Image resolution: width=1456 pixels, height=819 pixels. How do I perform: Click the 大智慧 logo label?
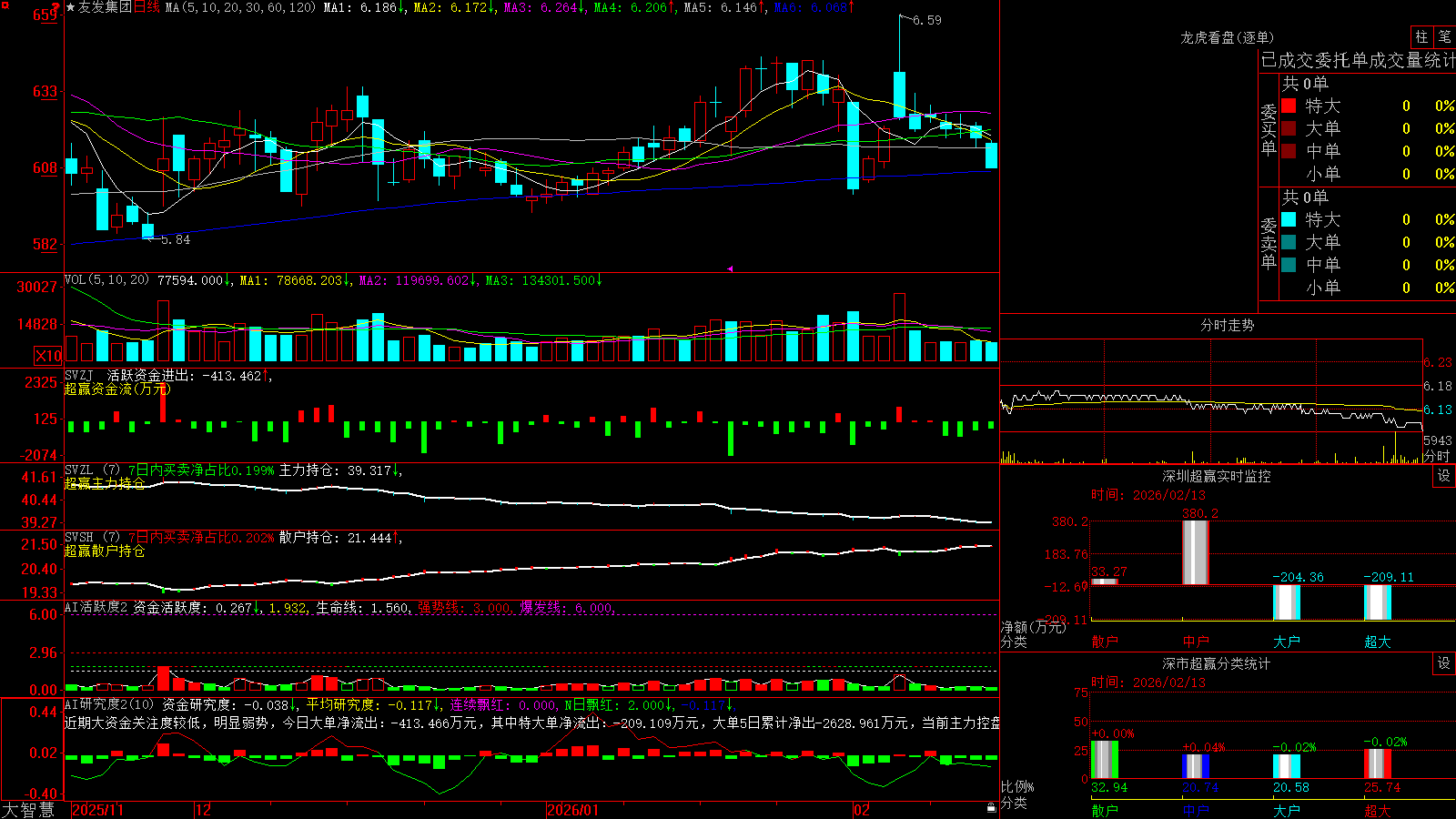[x=28, y=810]
